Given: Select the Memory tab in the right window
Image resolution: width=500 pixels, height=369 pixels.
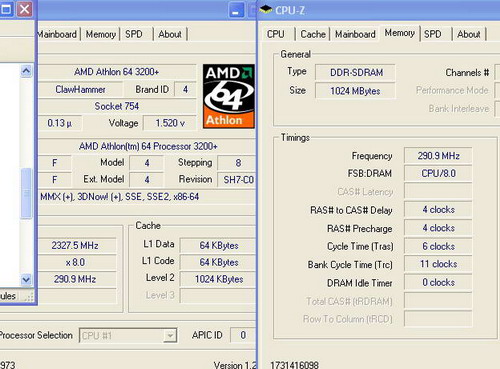Looking at the screenshot, I should tap(399, 33).
